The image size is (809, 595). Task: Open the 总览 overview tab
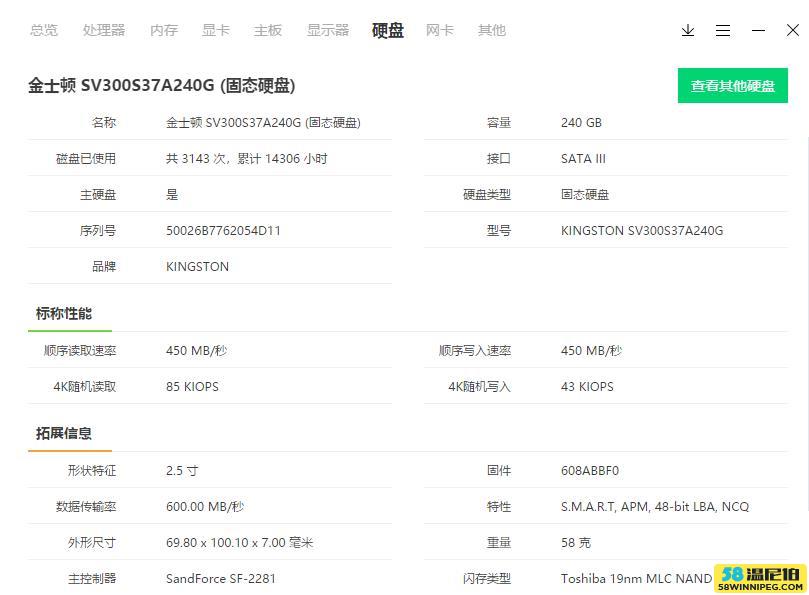[44, 30]
